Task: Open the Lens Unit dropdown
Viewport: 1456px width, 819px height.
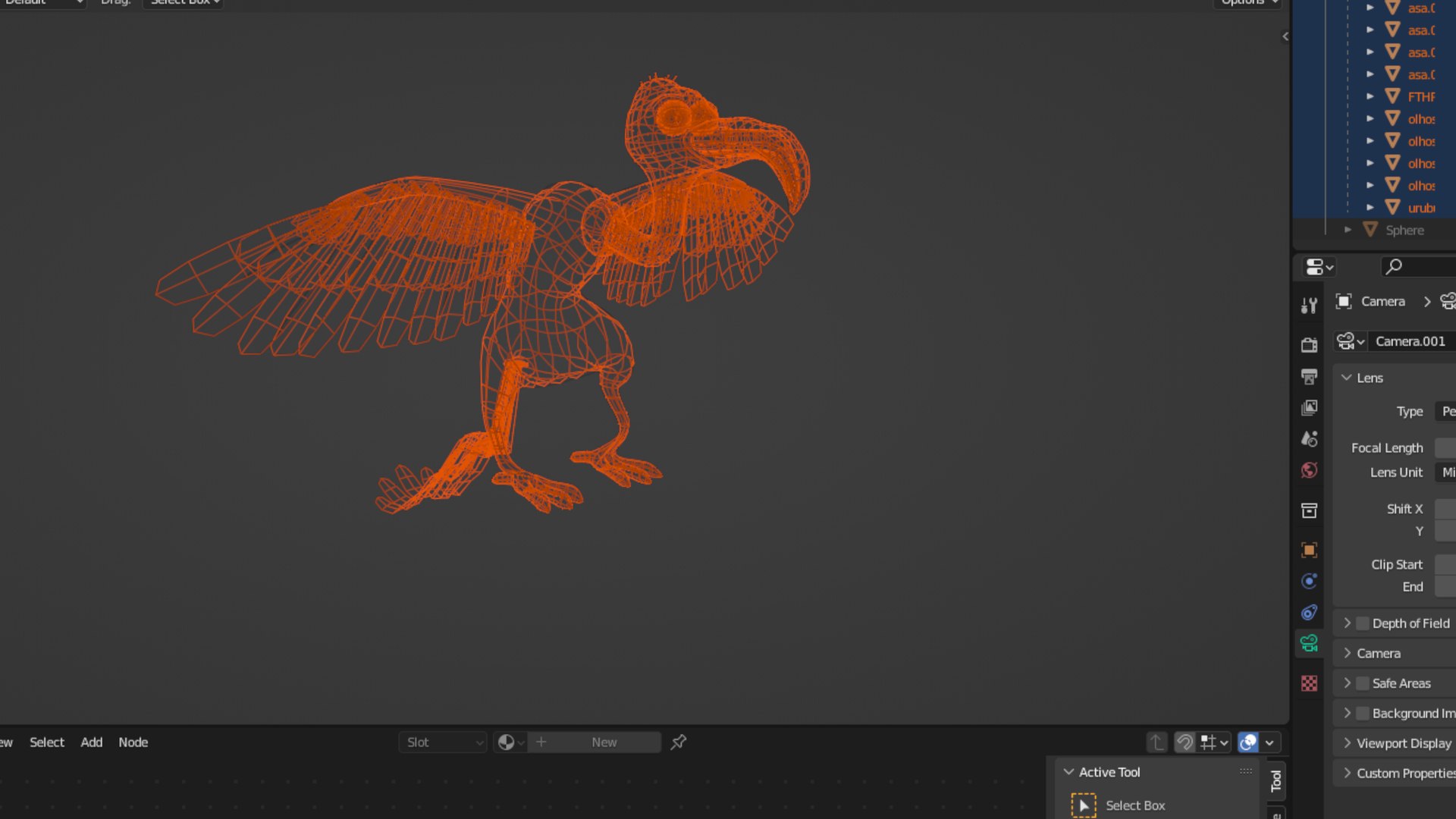Action: click(x=1445, y=472)
